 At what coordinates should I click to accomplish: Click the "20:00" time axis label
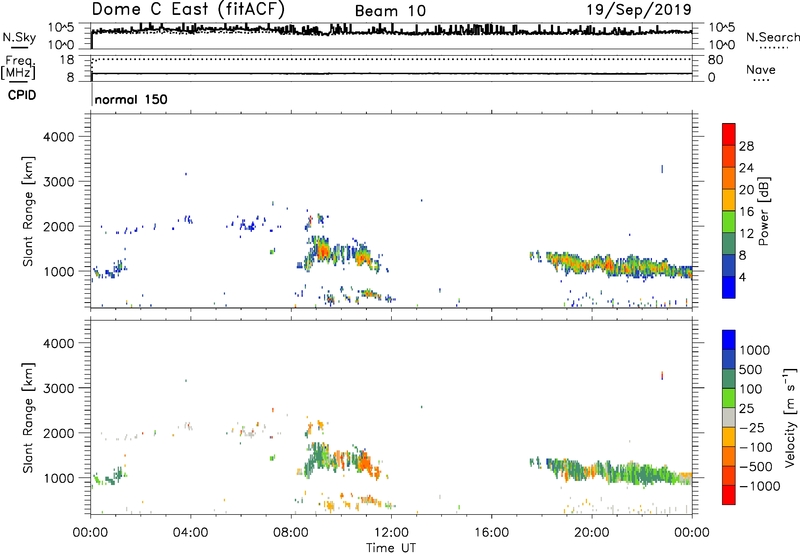[591, 533]
